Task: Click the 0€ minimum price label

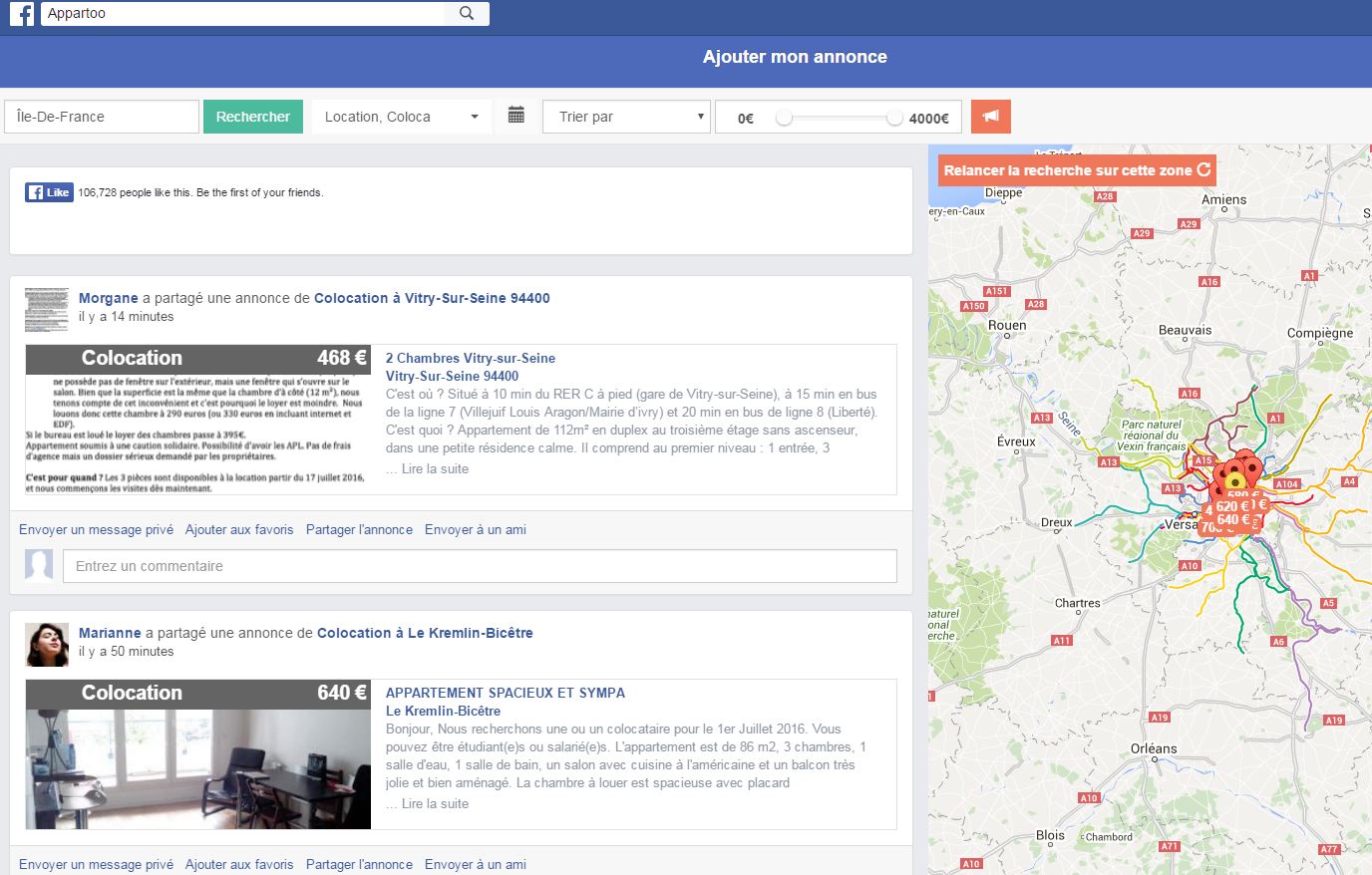Action: point(746,119)
